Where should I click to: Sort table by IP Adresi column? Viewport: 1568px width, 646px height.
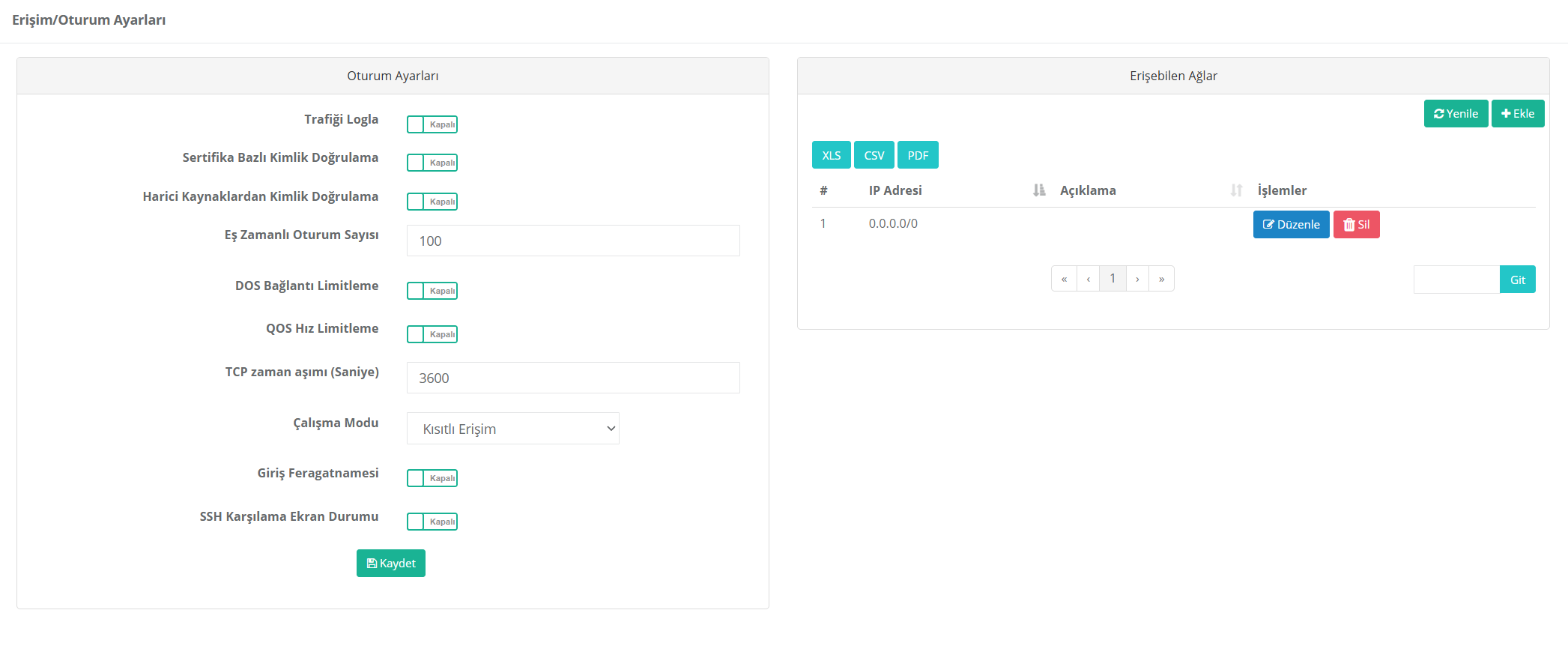pos(1038,190)
